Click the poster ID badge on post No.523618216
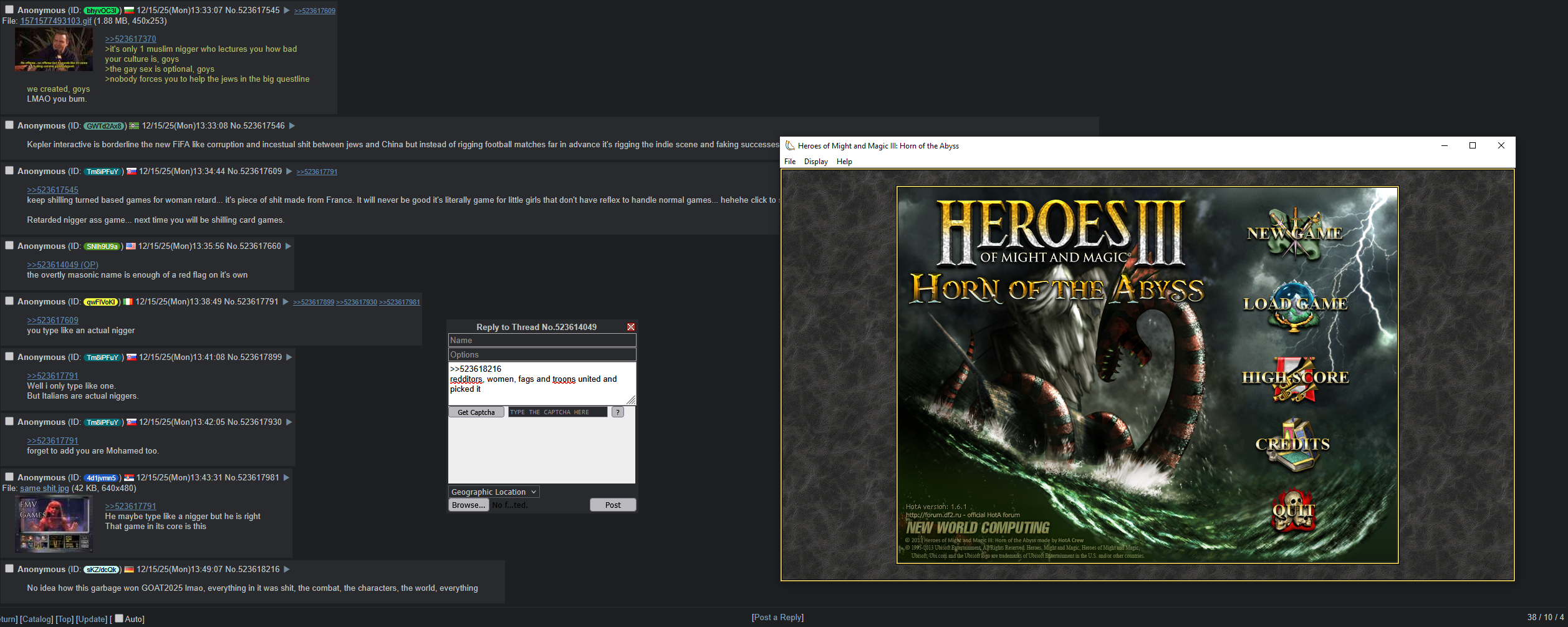Image resolution: width=1568 pixels, height=627 pixels. click(101, 570)
